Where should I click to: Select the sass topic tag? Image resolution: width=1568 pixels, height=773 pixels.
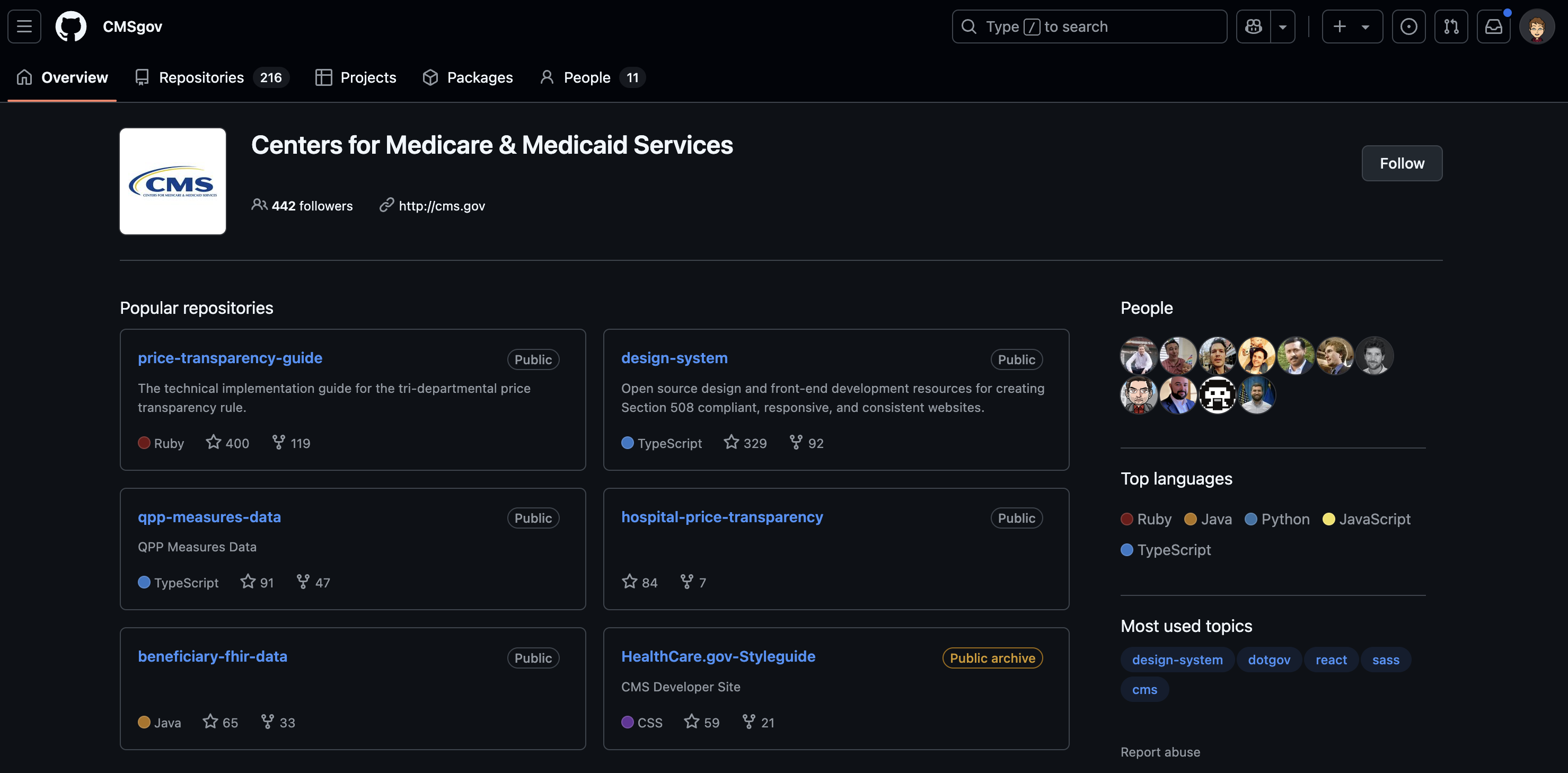1386,660
